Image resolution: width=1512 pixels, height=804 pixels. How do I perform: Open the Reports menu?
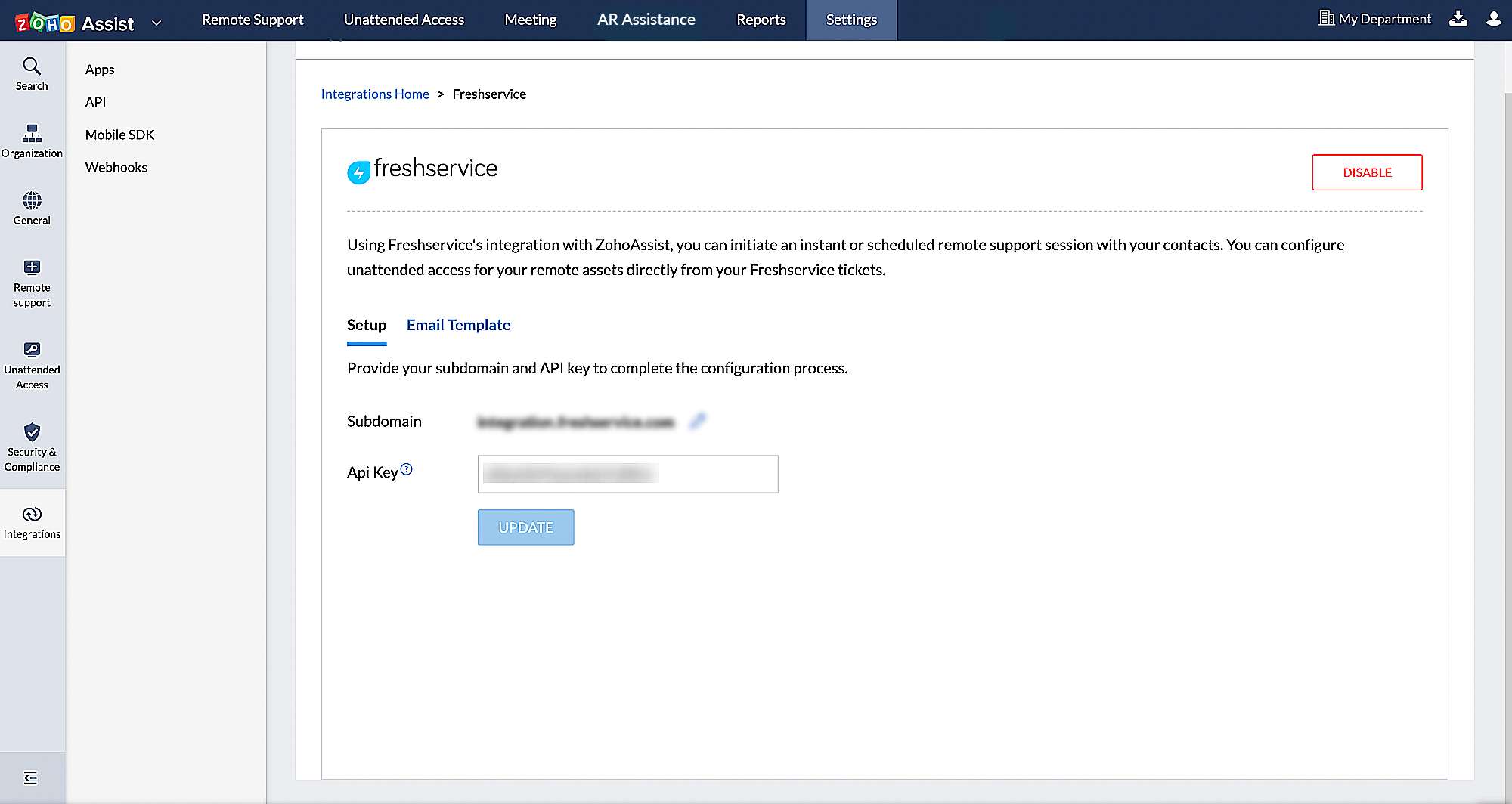[x=761, y=20]
